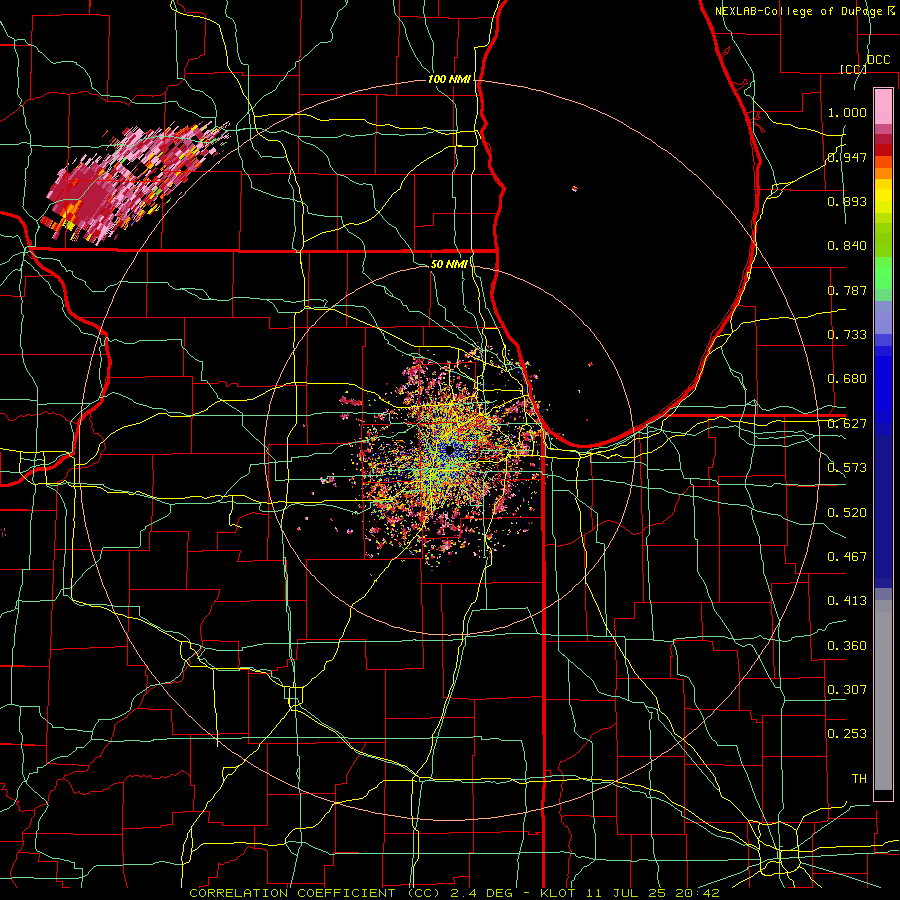Select the 0.360 scale value

(847, 646)
